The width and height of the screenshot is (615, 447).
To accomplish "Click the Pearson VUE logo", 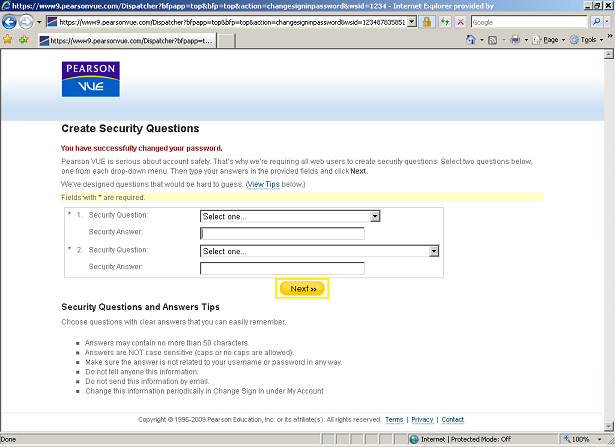I will [90, 80].
